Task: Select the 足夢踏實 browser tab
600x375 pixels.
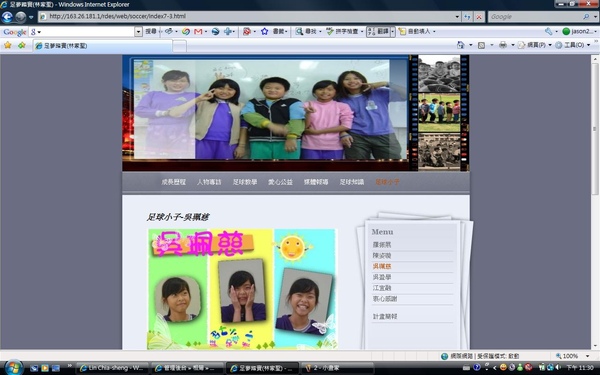Action: (102, 46)
